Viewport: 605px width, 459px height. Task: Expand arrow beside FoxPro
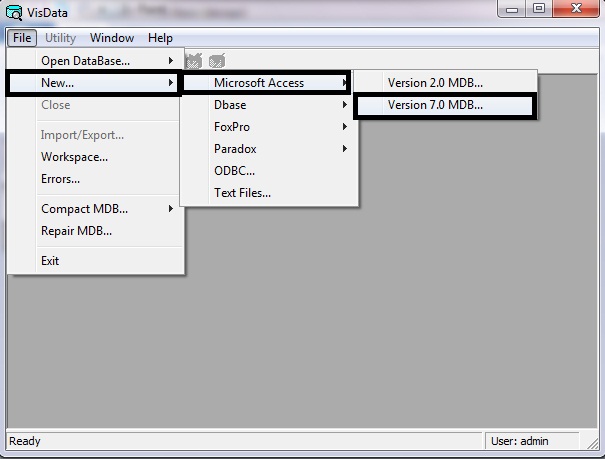(345, 127)
